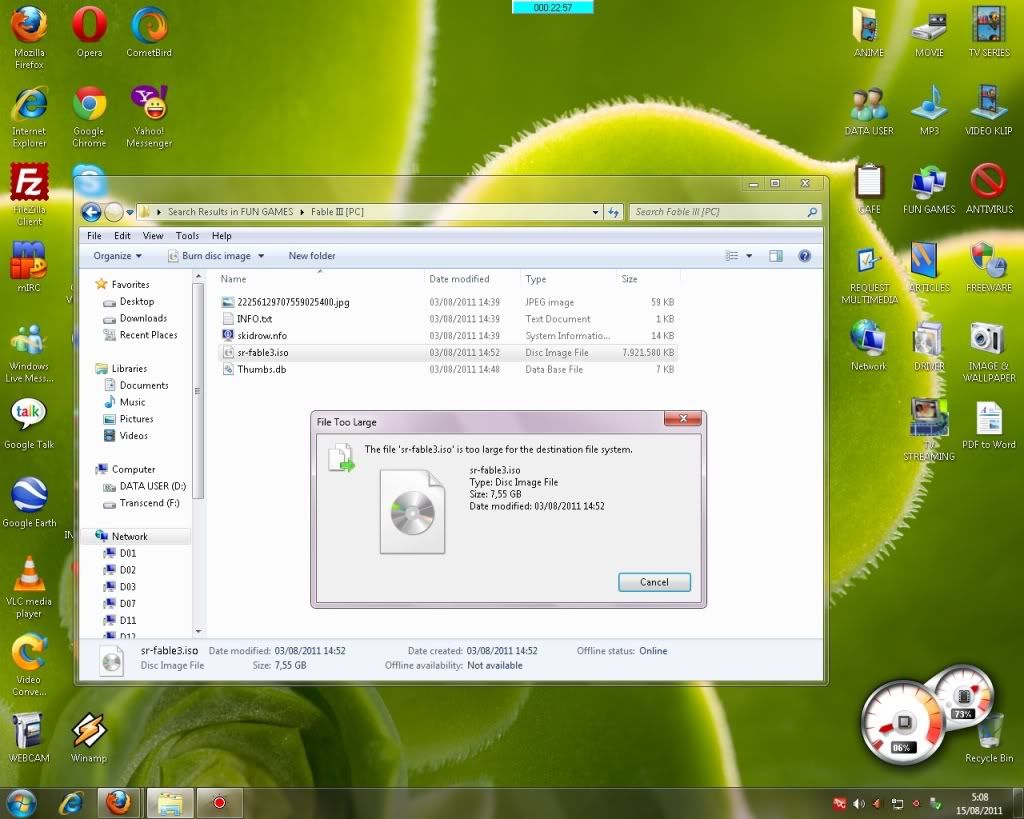Launch mIRC desktop shortcut
The width and height of the screenshot is (1024, 819).
click(29, 266)
